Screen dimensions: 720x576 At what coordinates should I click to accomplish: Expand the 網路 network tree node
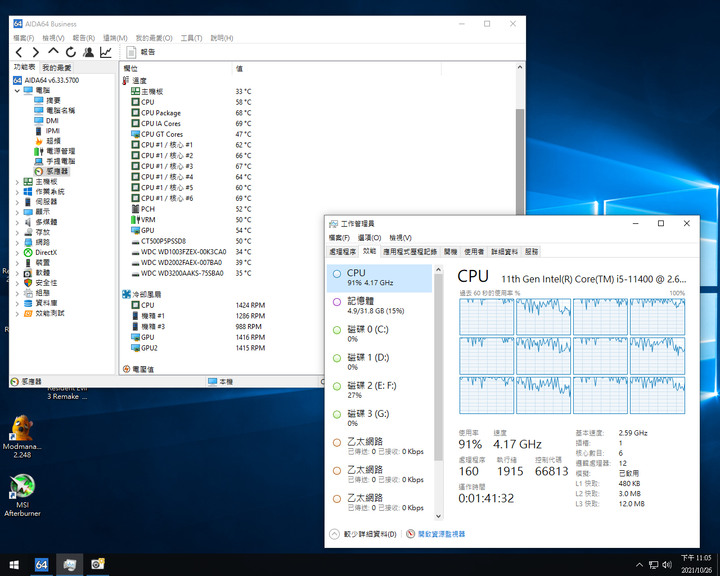17,243
